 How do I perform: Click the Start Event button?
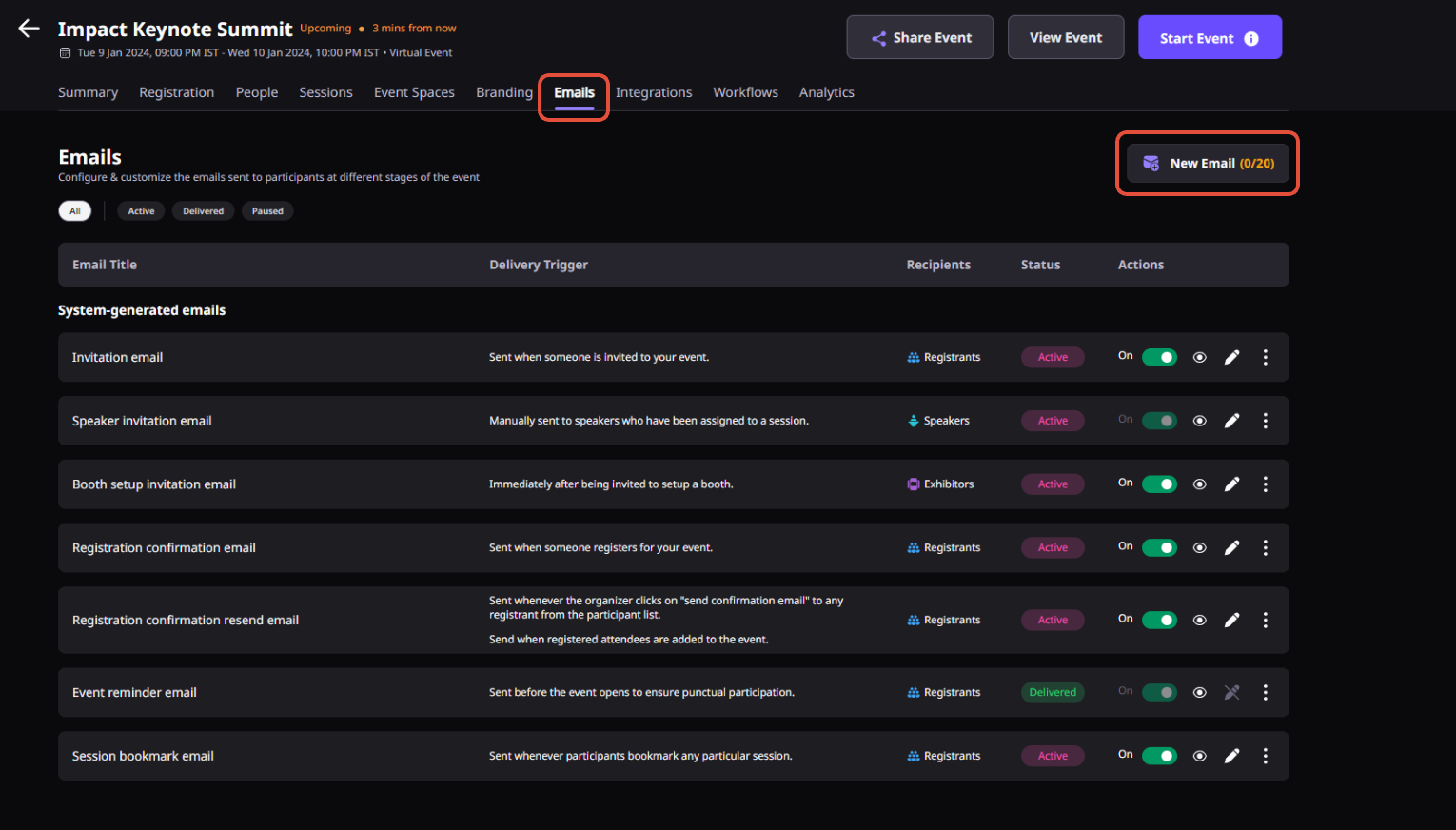click(1210, 37)
